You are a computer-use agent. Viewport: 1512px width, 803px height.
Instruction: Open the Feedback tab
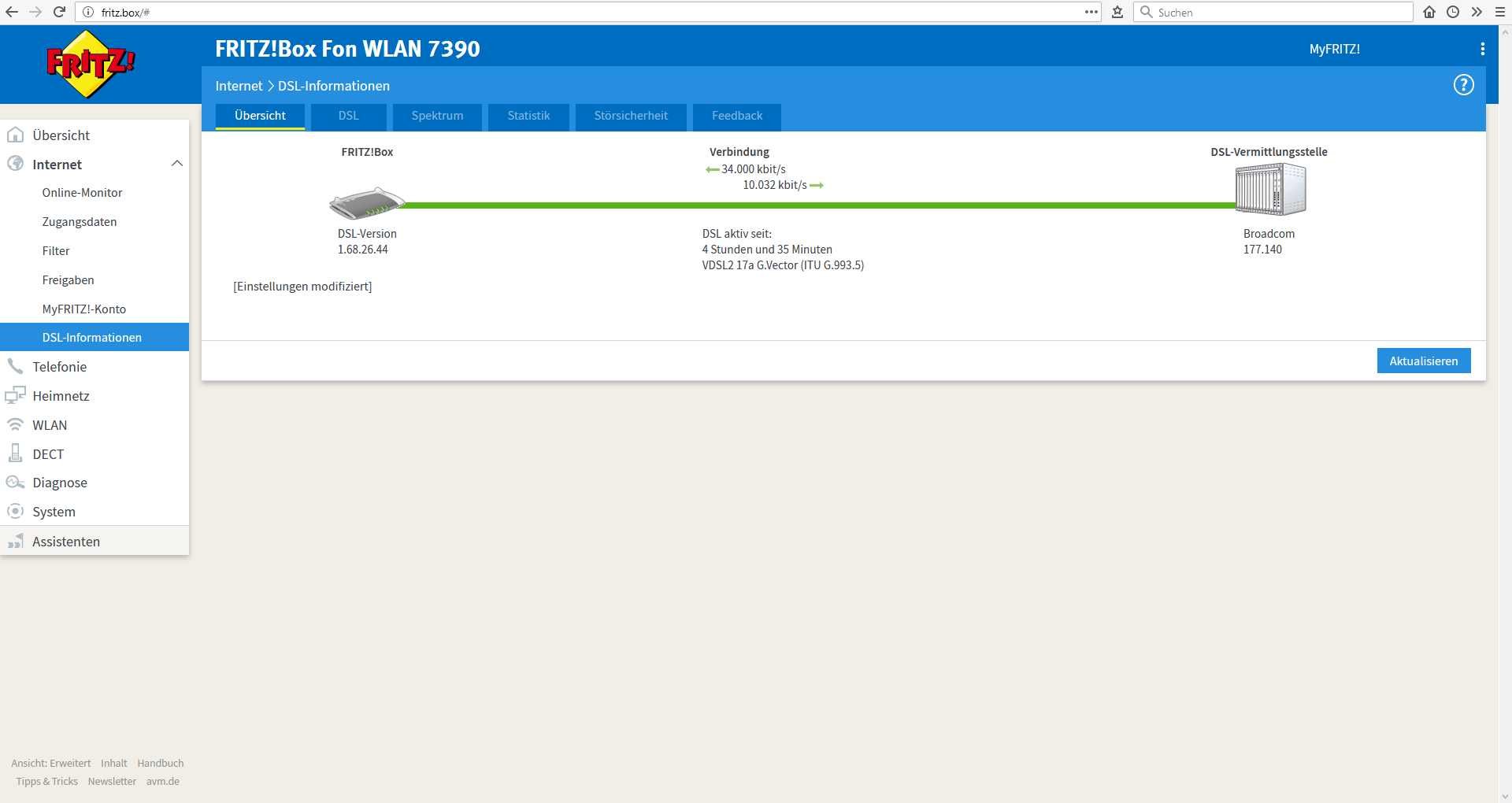737,116
